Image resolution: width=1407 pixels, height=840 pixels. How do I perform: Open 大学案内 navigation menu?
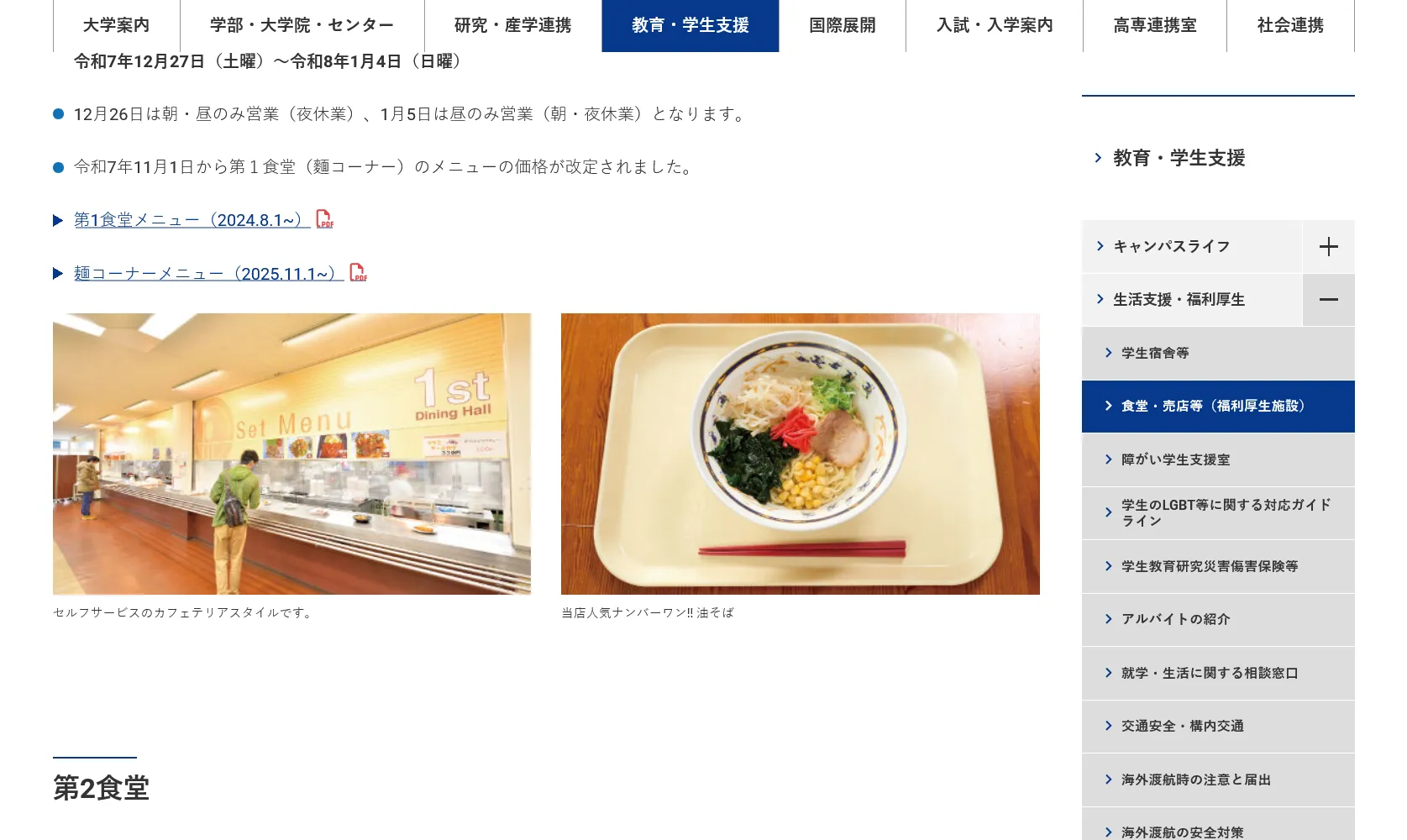tap(117, 25)
